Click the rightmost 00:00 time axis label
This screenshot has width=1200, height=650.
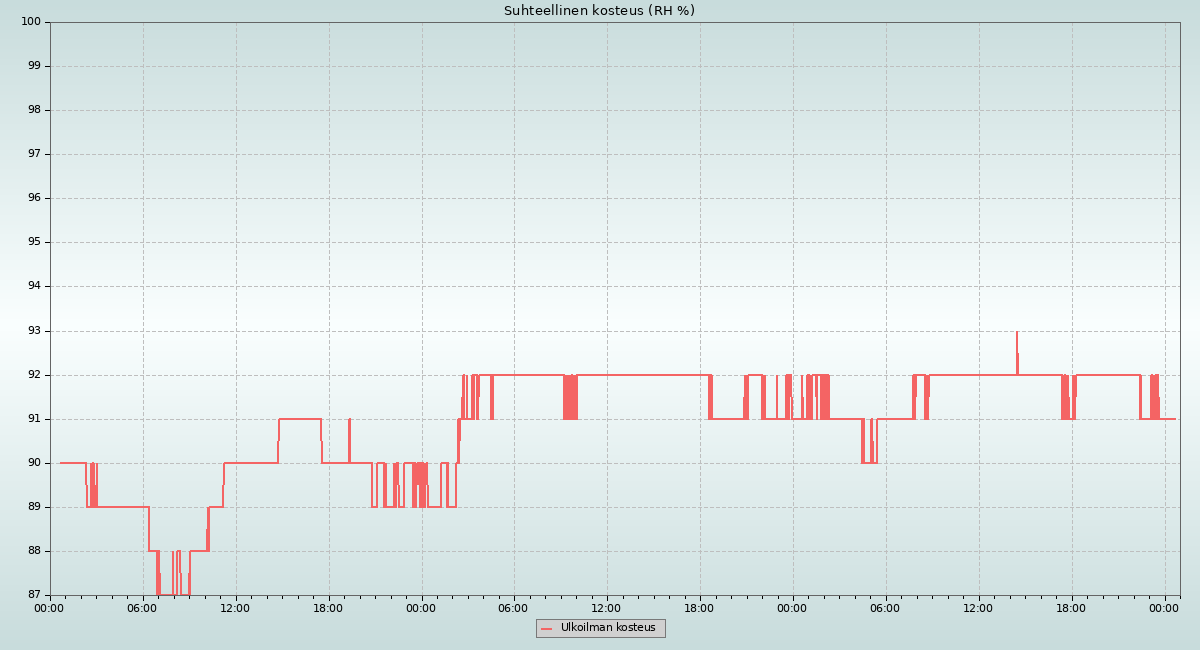[x=1165, y=607]
